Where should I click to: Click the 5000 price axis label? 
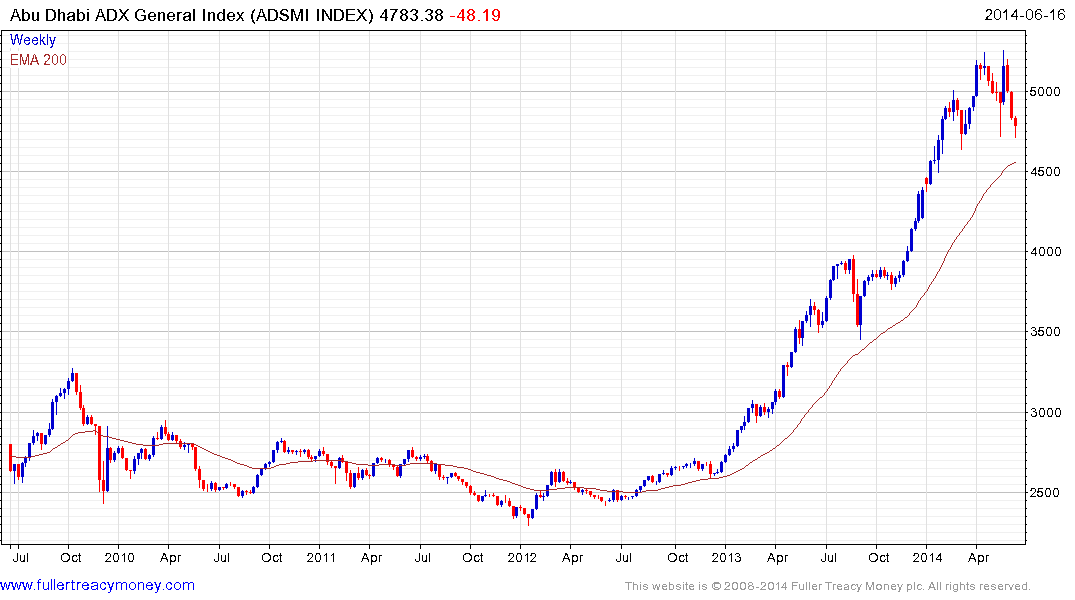click(x=1046, y=92)
